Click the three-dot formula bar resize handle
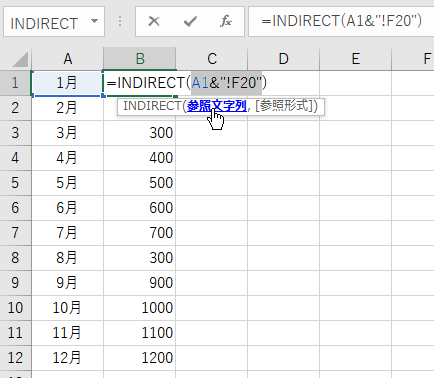Image resolution: width=434 pixels, height=378 pixels. [x=120, y=22]
